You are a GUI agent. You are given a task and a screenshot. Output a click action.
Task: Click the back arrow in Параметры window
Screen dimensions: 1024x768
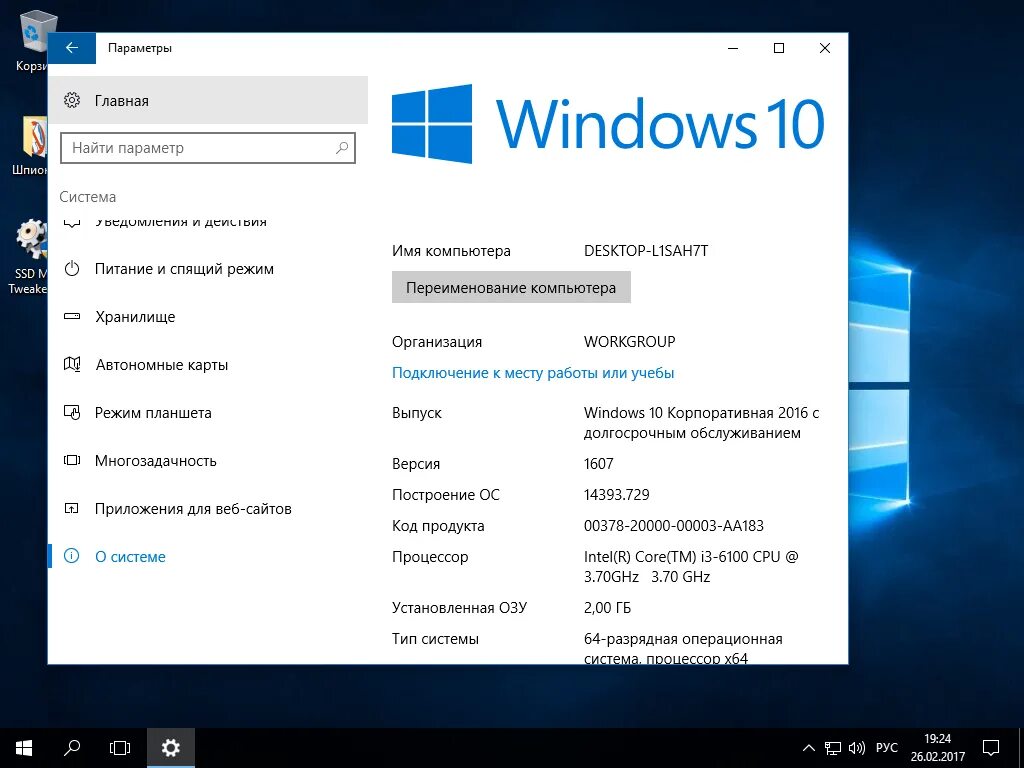click(72, 48)
